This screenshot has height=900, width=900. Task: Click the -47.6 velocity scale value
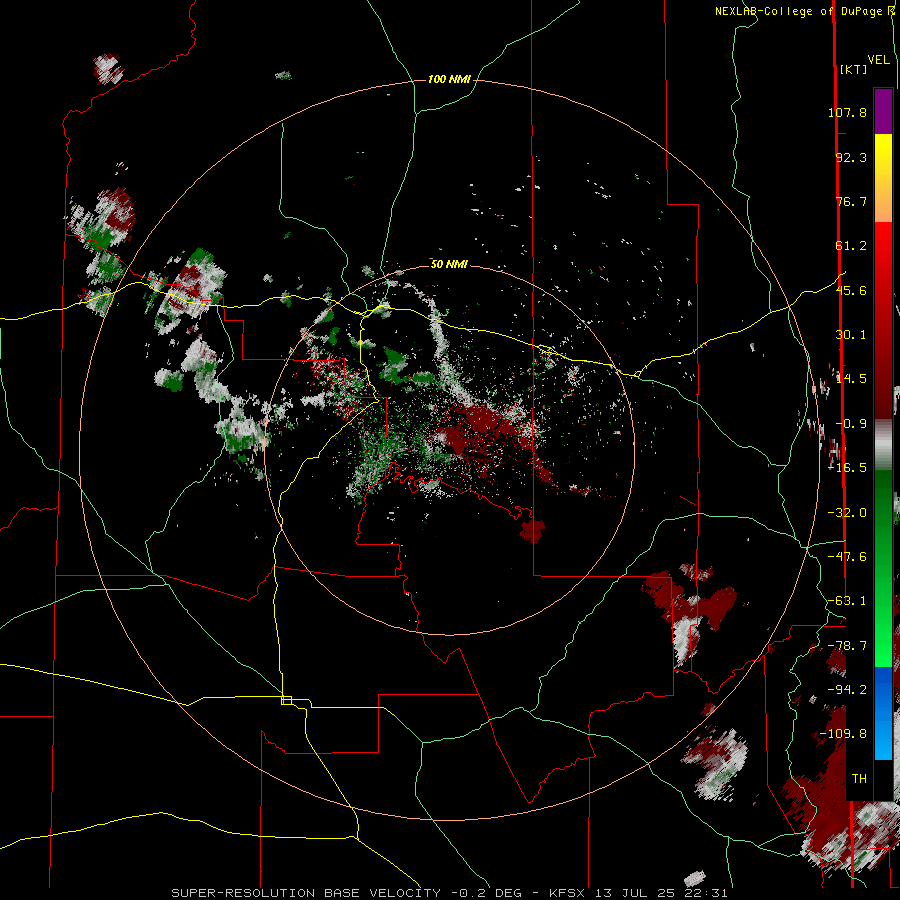click(x=847, y=557)
